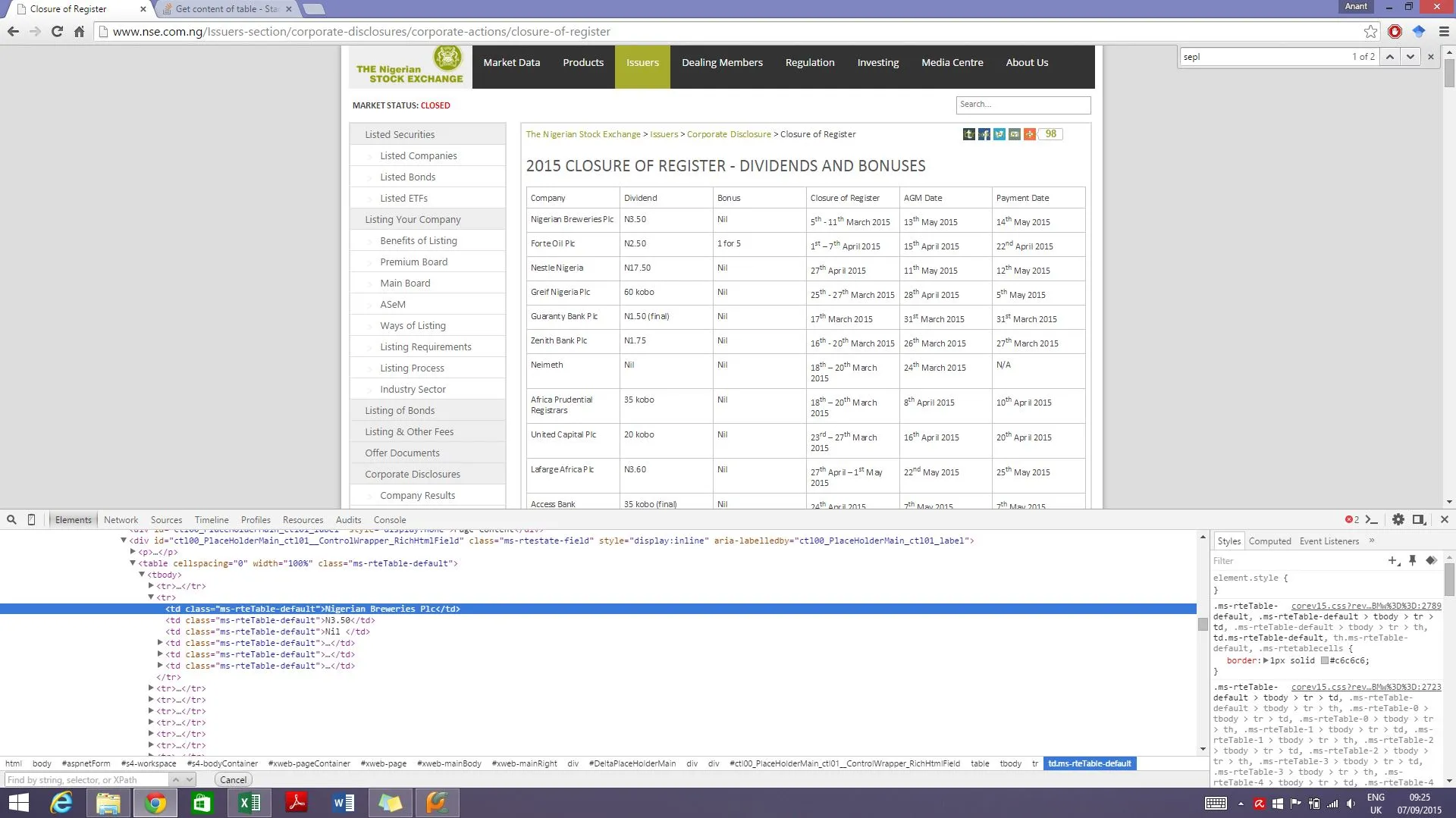Collapse the table ms-rteTable-default node
1456x818 pixels.
[133, 563]
